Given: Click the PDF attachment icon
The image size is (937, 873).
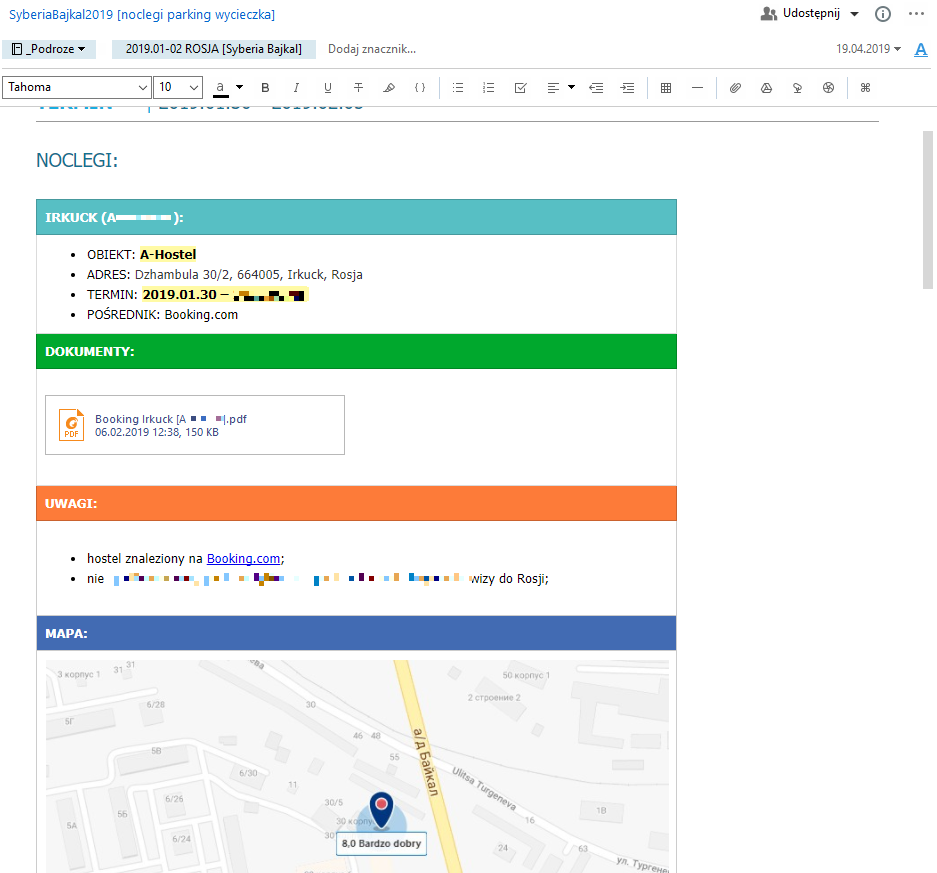Looking at the screenshot, I should (71, 425).
